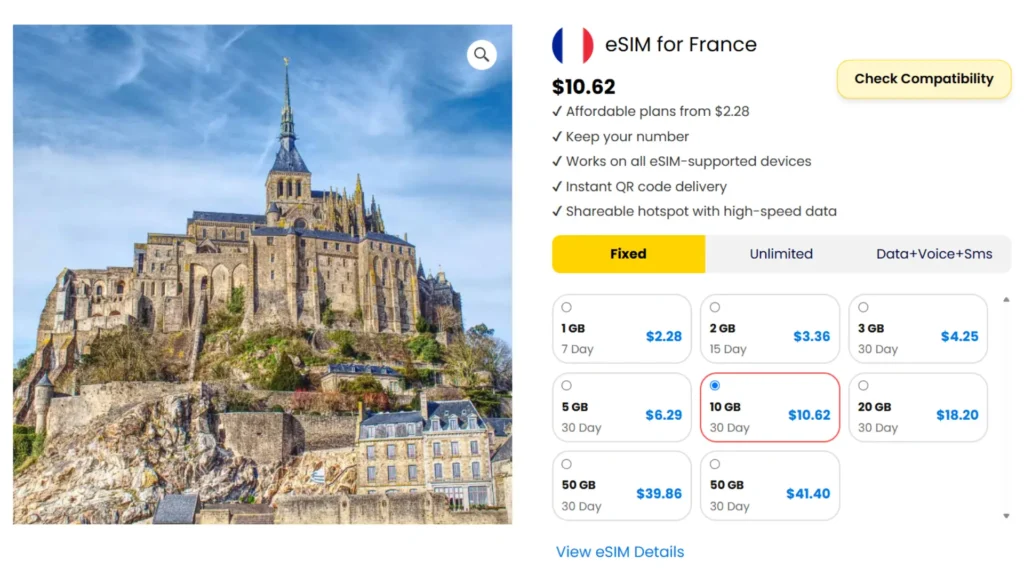Pick the 5 GB $6.29 plan
This screenshot has height=576, width=1024.
click(x=621, y=407)
